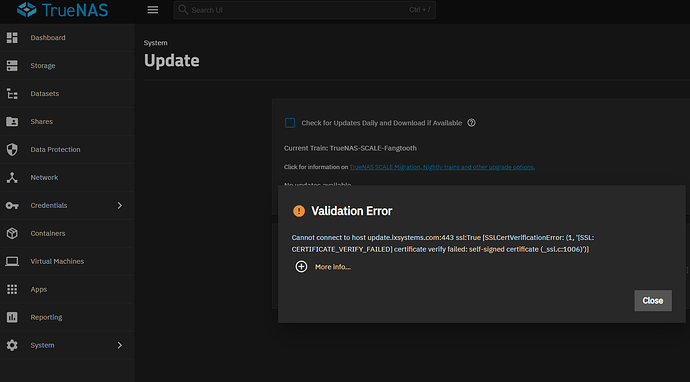Click the Update page title
This screenshot has height=382, width=690.
[x=172, y=61]
